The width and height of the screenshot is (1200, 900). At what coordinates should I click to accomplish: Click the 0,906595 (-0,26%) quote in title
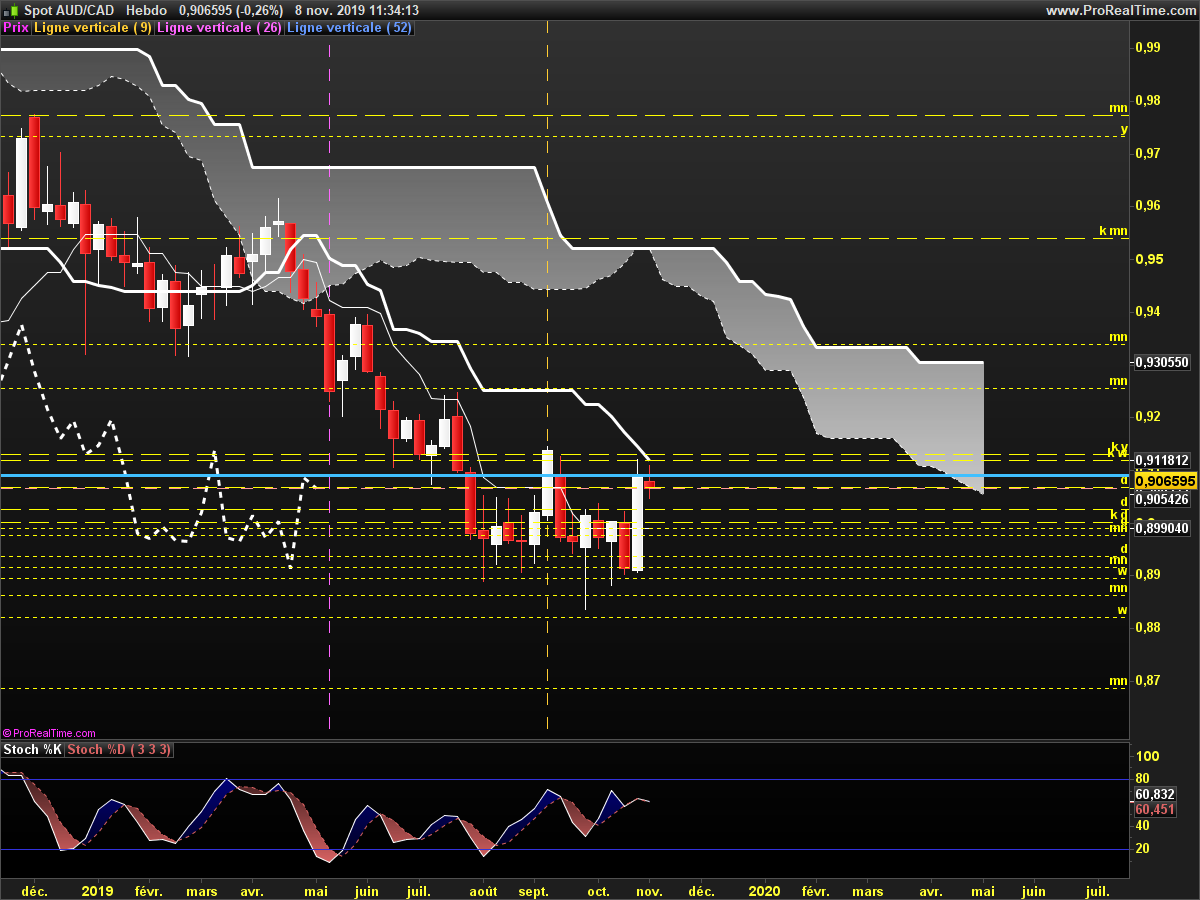(x=231, y=10)
